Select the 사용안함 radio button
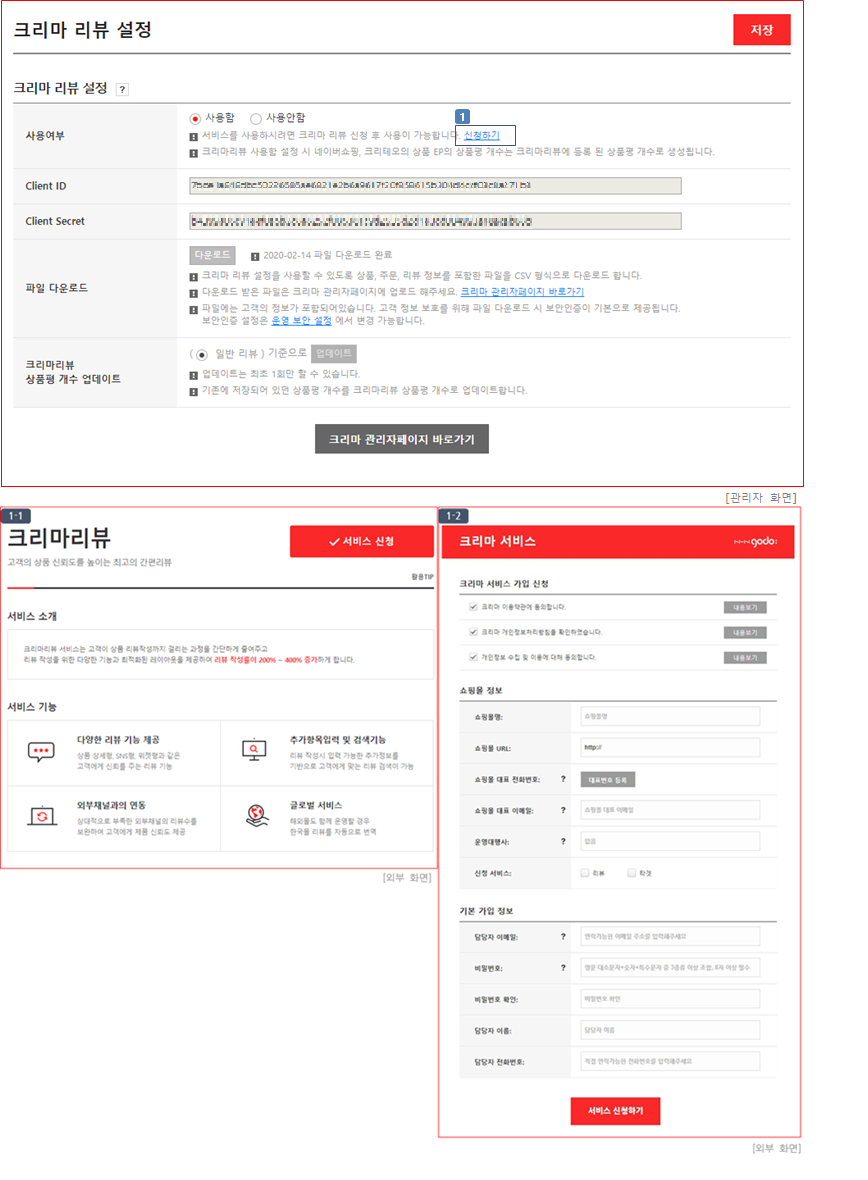The height and width of the screenshot is (1180, 868). click(256, 118)
